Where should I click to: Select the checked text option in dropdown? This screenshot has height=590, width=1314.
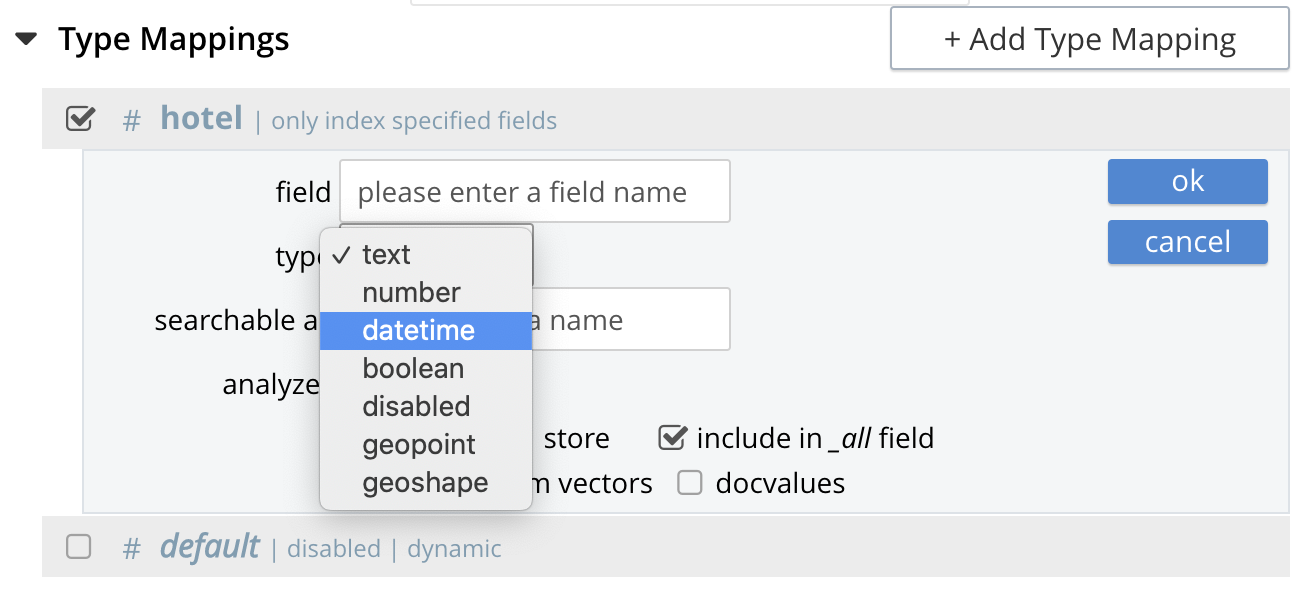pos(386,255)
